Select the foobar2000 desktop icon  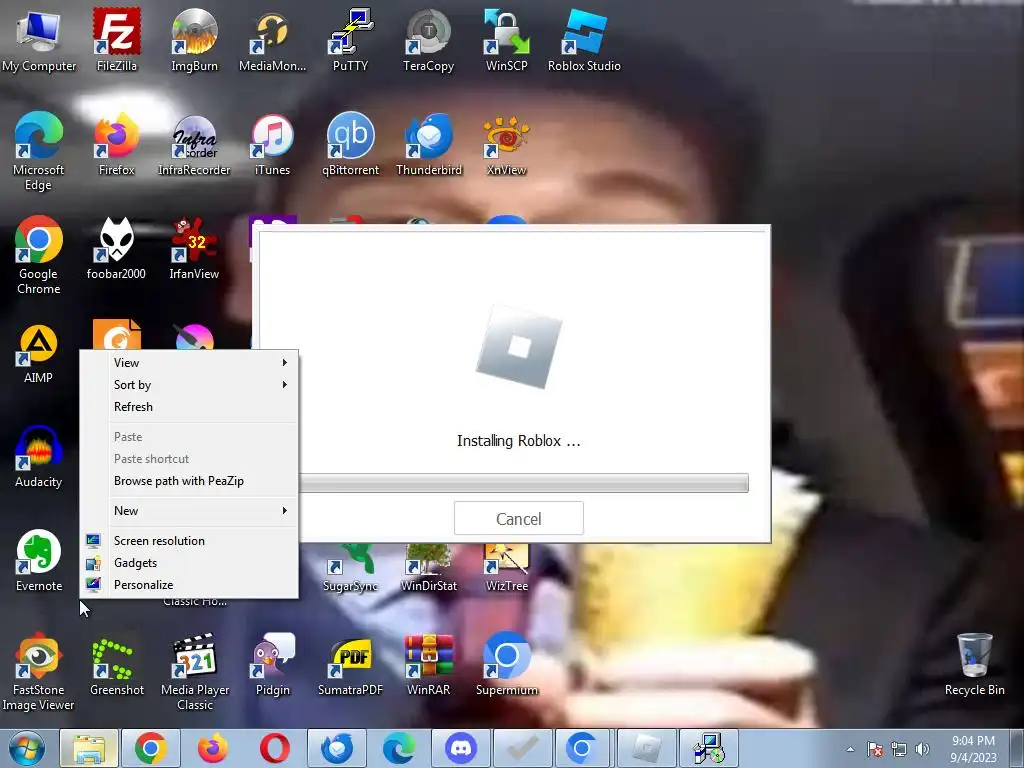pyautogui.click(x=116, y=248)
